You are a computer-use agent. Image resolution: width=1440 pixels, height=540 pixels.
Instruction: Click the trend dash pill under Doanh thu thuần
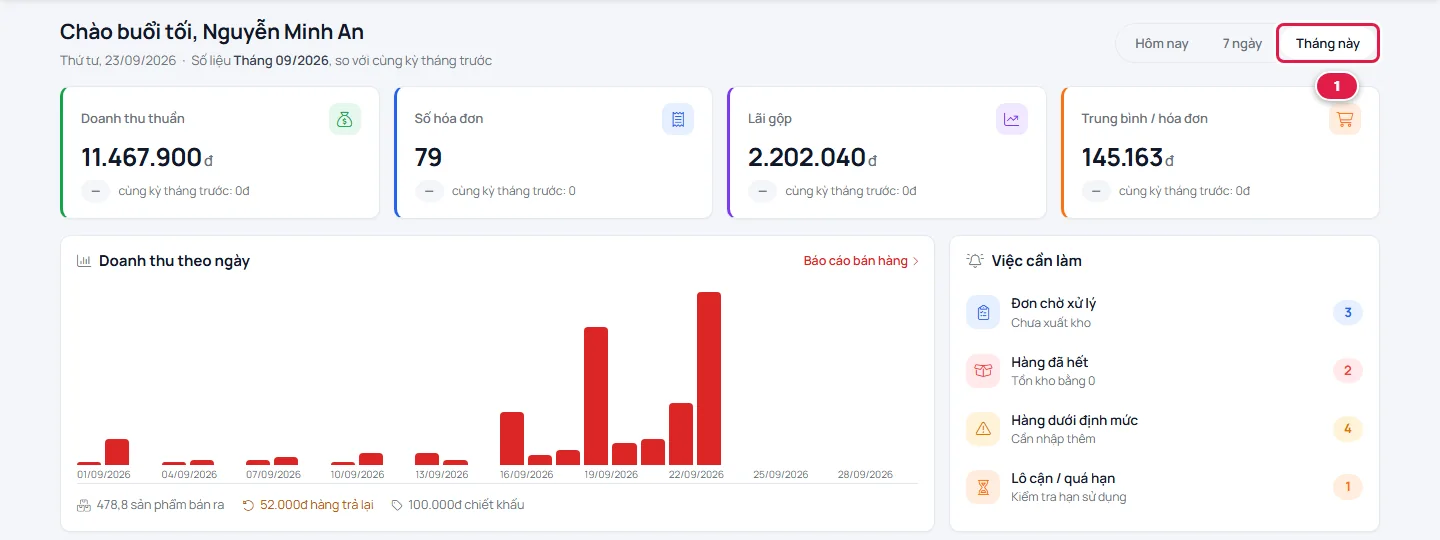point(95,191)
